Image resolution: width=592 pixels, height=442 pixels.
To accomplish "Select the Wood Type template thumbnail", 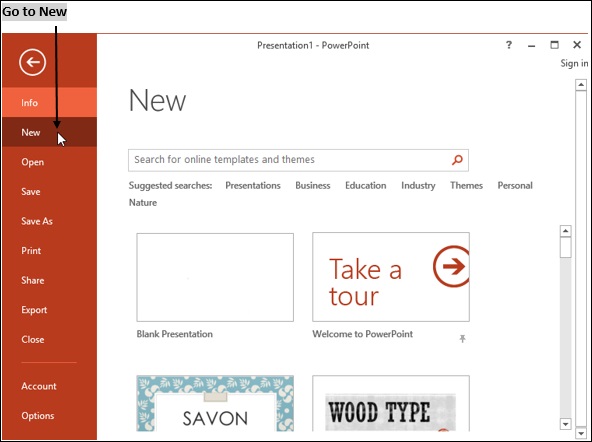I will [391, 403].
